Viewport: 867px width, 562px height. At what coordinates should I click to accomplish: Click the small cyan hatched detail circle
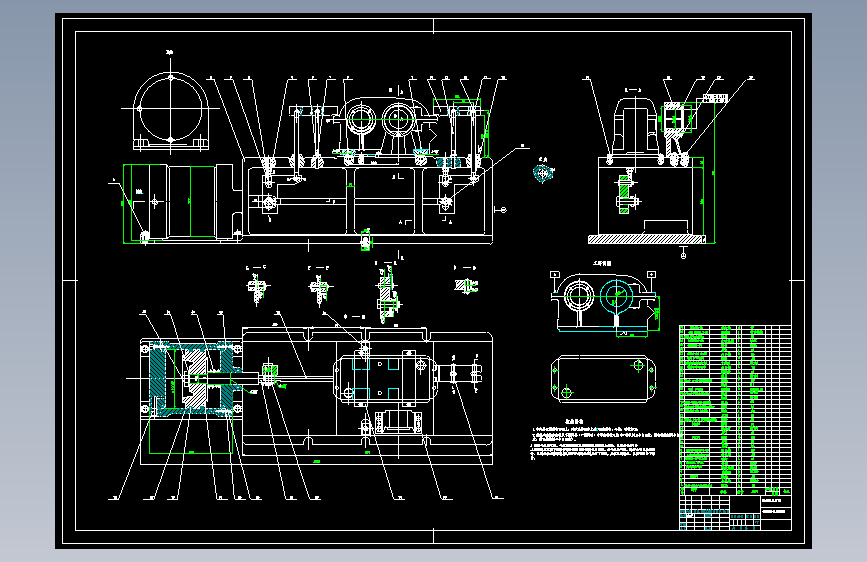pyautogui.click(x=543, y=173)
